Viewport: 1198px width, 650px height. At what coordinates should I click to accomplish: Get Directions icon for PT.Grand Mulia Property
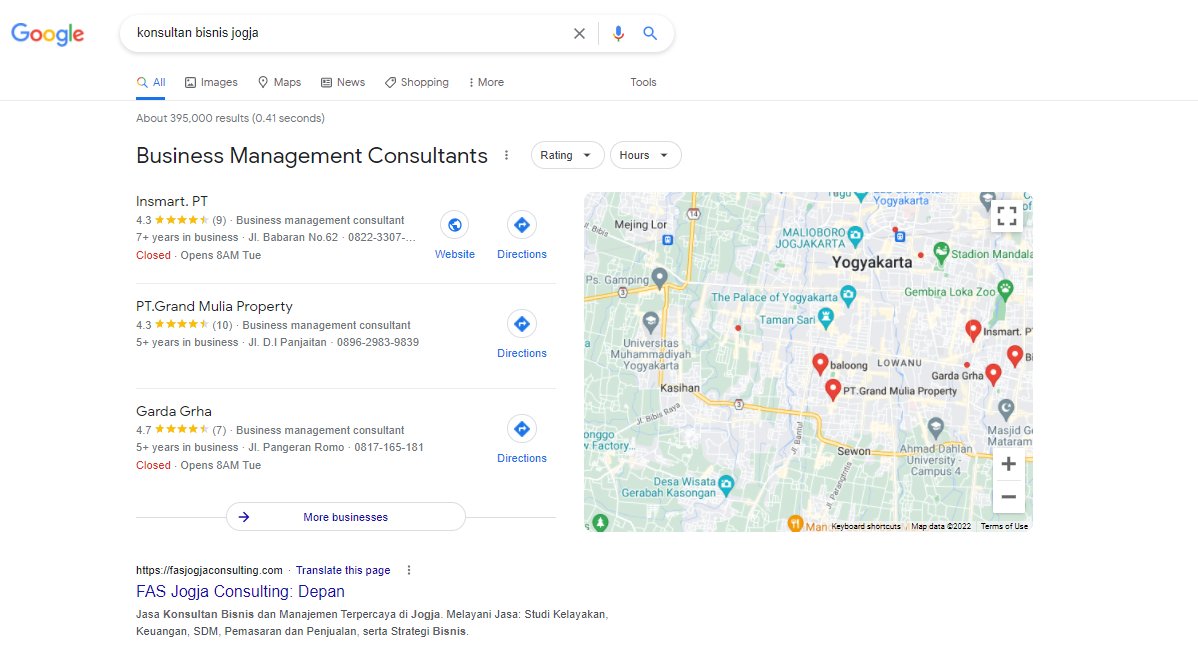522,324
